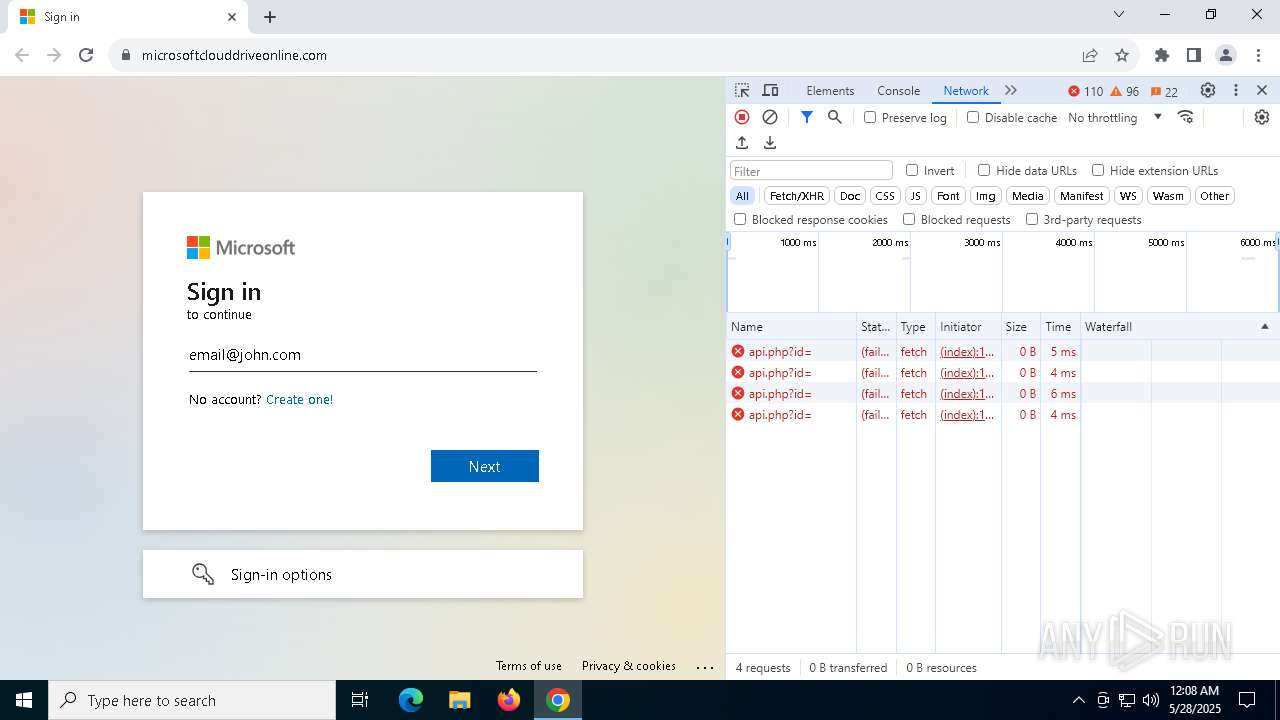Show hidden system tray icons
Image resolution: width=1280 pixels, height=720 pixels.
click(1078, 700)
